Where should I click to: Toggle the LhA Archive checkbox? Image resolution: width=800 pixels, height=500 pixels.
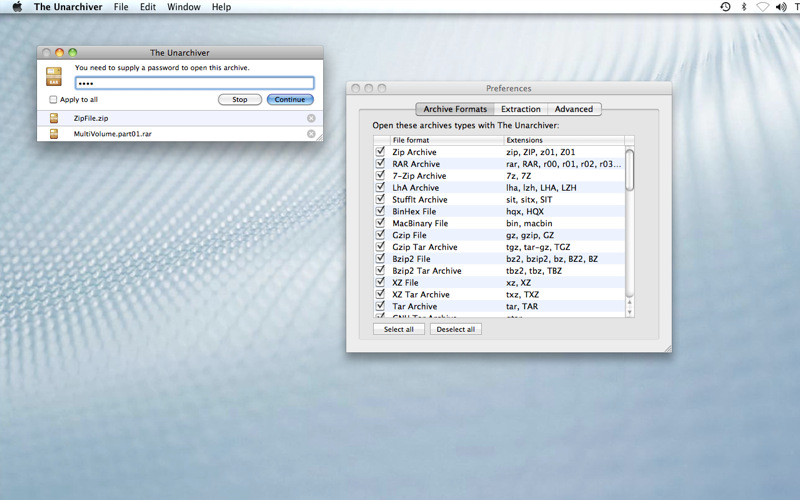(380, 187)
